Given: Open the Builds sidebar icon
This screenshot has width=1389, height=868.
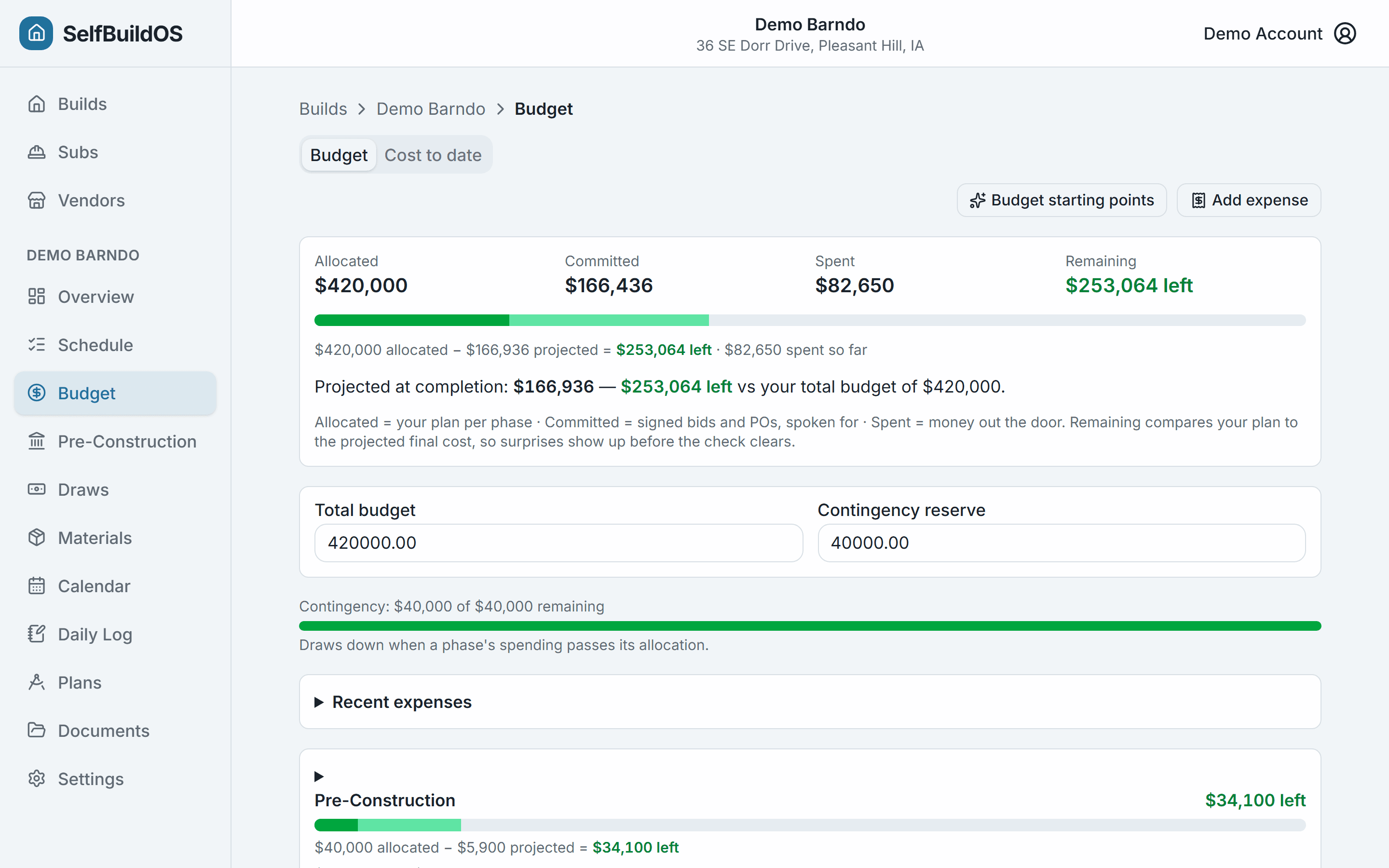Looking at the screenshot, I should click(x=37, y=104).
